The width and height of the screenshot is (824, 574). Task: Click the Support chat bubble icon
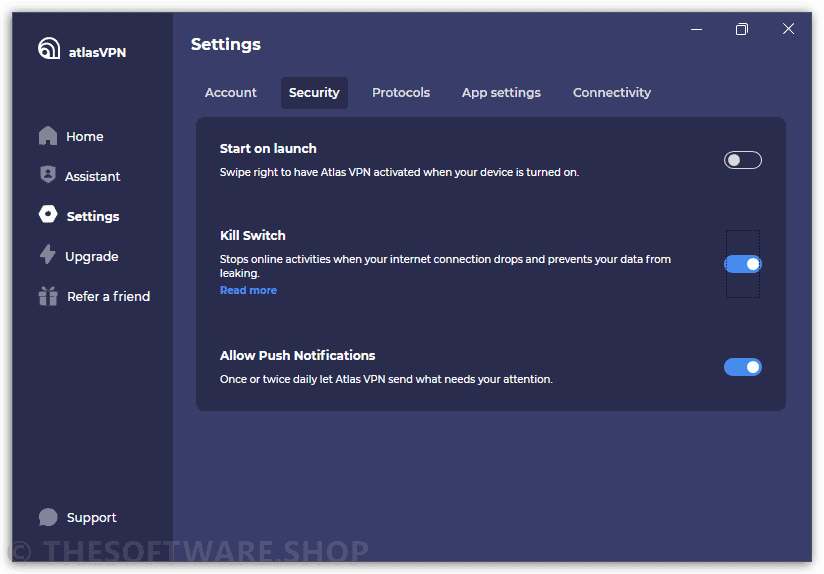(x=48, y=517)
